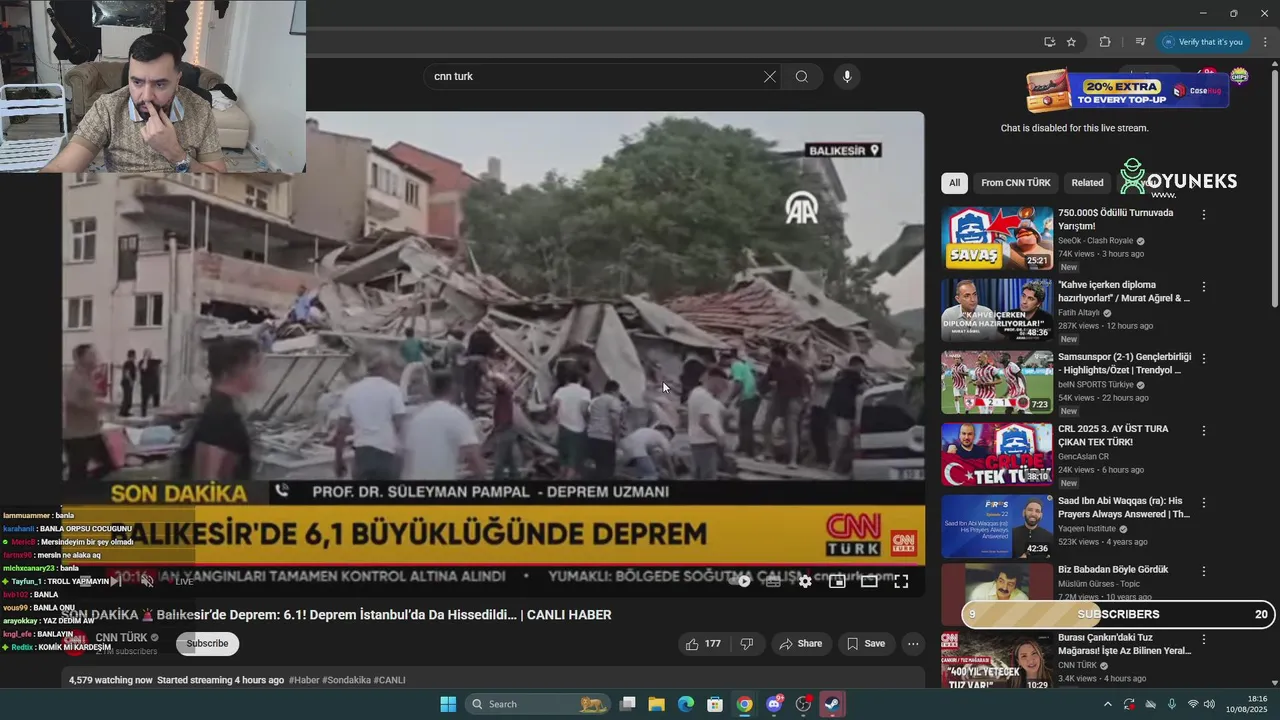Switch to miniplayer mode
Viewport: 1280px width, 720px height.
click(x=837, y=581)
